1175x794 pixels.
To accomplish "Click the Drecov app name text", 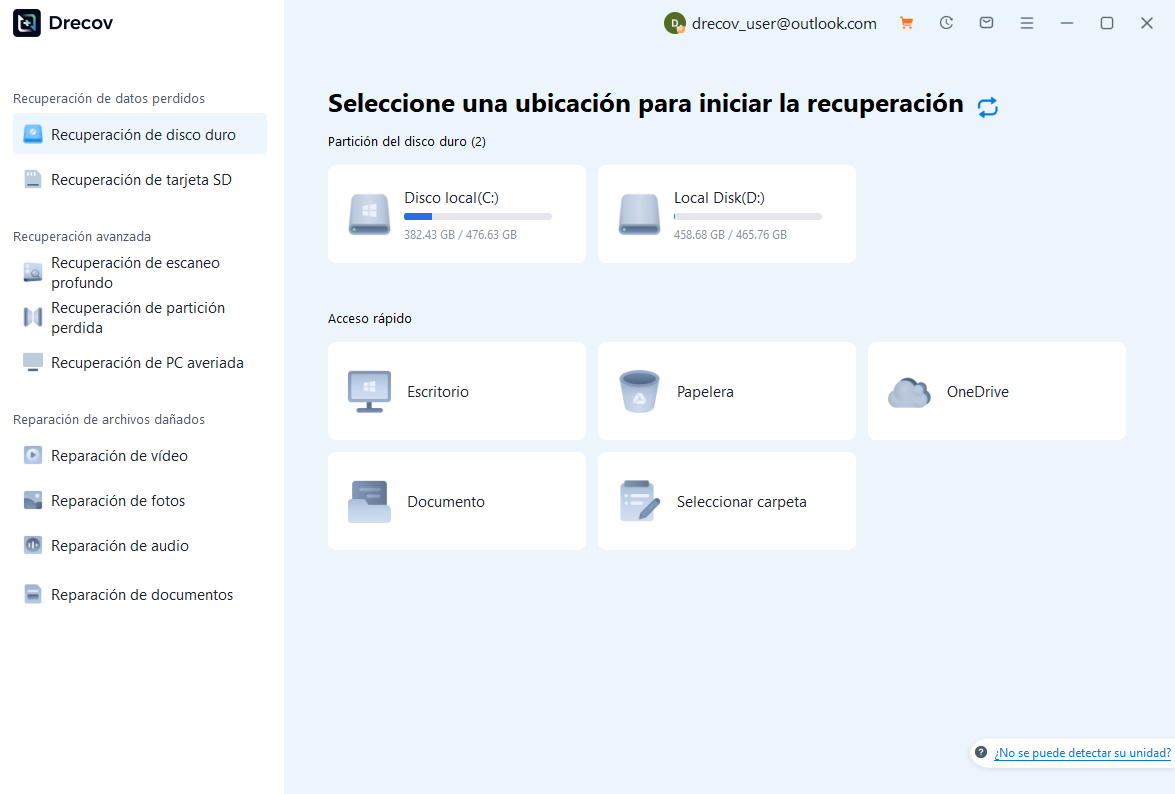I will (x=80, y=23).
